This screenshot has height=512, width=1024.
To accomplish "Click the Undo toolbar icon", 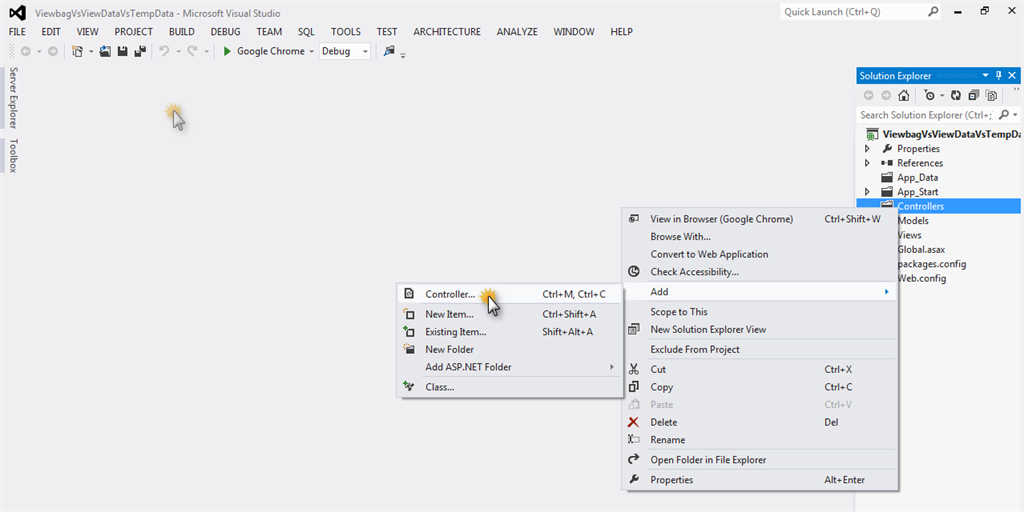I will [x=164, y=51].
